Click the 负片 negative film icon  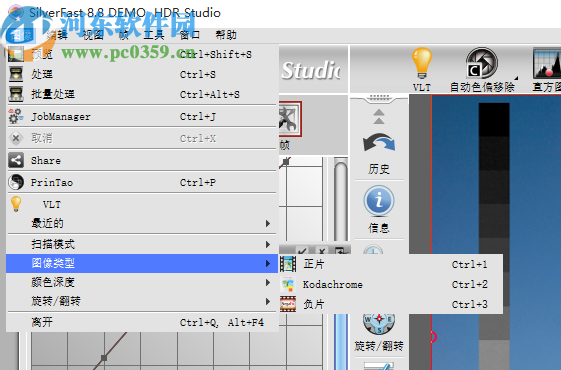[288, 304]
